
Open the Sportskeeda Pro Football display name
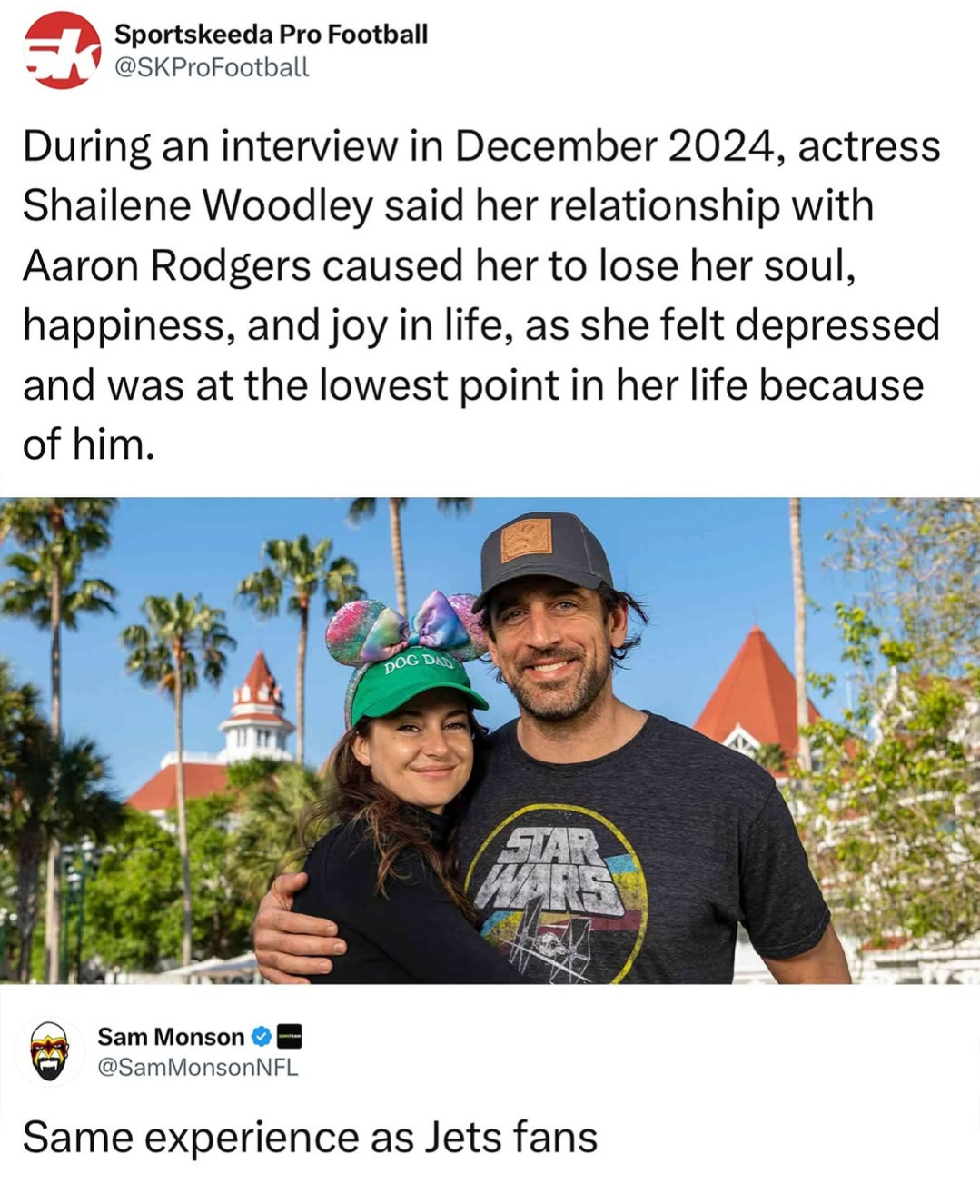pos(271,34)
